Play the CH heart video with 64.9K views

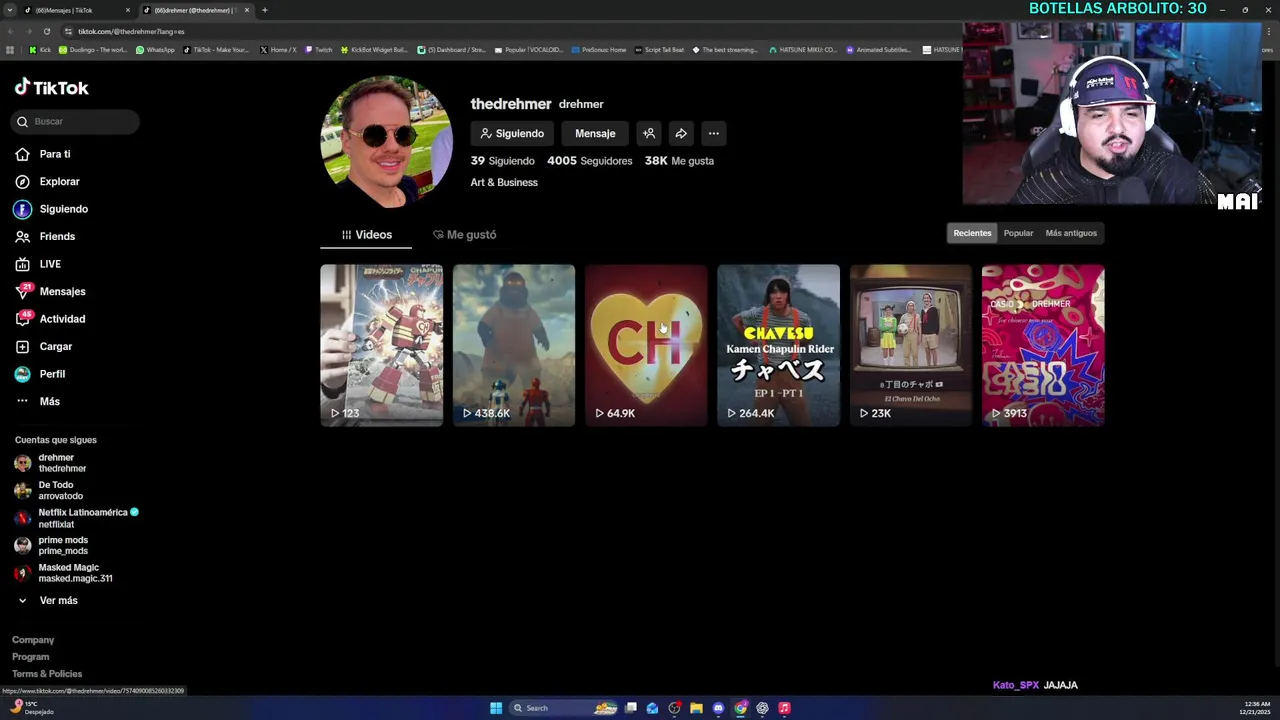tap(646, 345)
